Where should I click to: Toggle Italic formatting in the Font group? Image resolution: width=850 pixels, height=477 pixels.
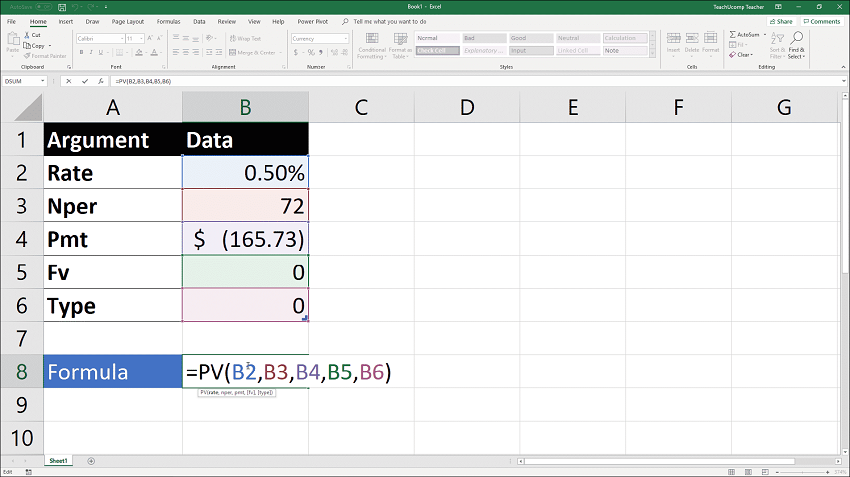pyautogui.click(x=89, y=50)
